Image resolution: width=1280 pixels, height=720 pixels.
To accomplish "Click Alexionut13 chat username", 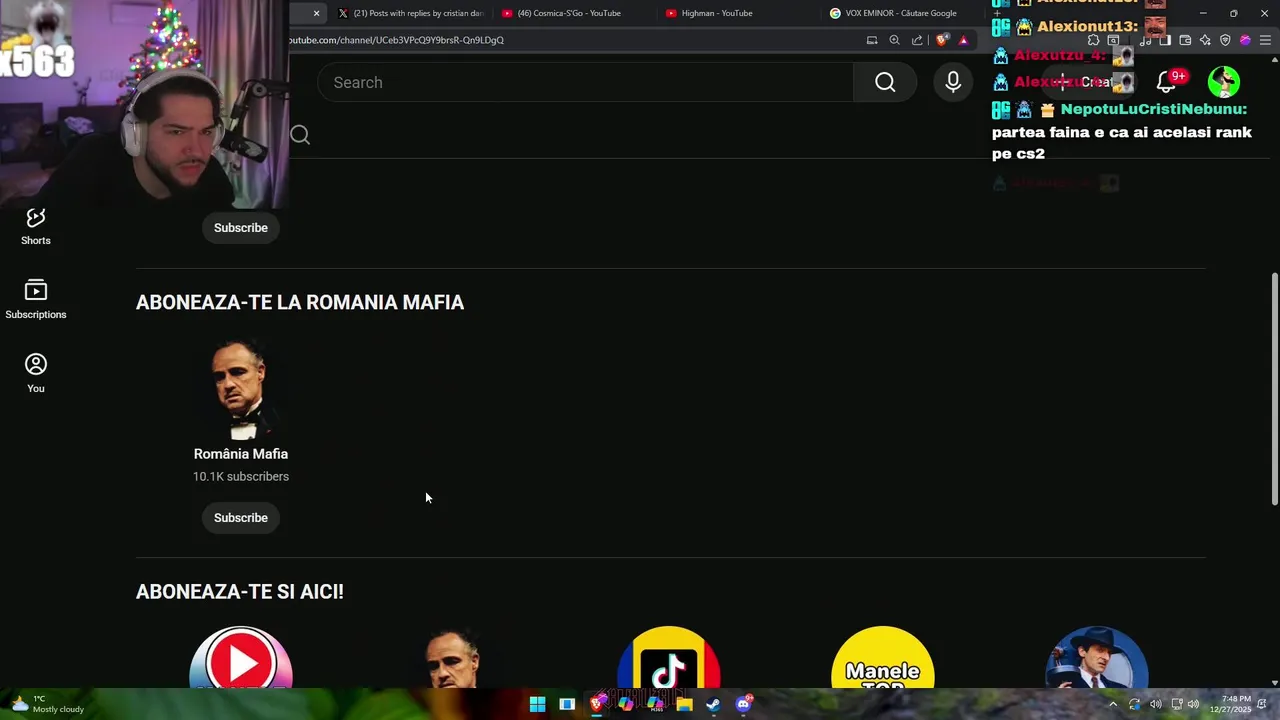I will [1087, 26].
